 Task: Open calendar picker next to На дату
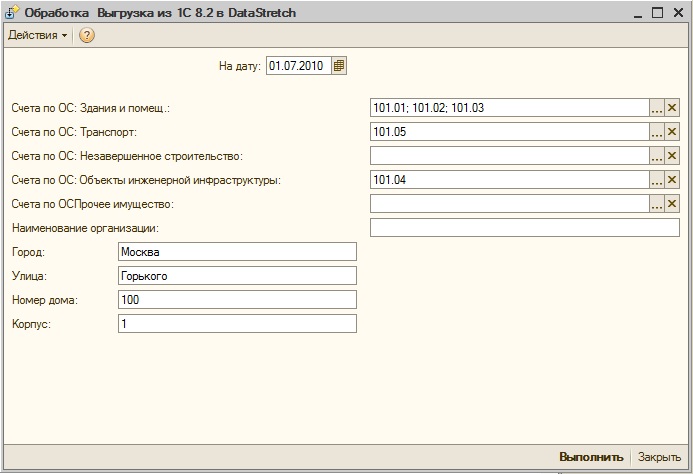tap(339, 66)
